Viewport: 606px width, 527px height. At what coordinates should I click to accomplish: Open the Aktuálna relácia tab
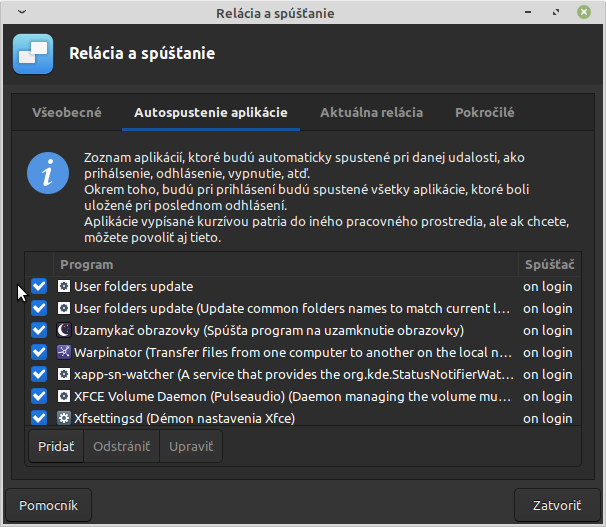pyautogui.click(x=371, y=113)
